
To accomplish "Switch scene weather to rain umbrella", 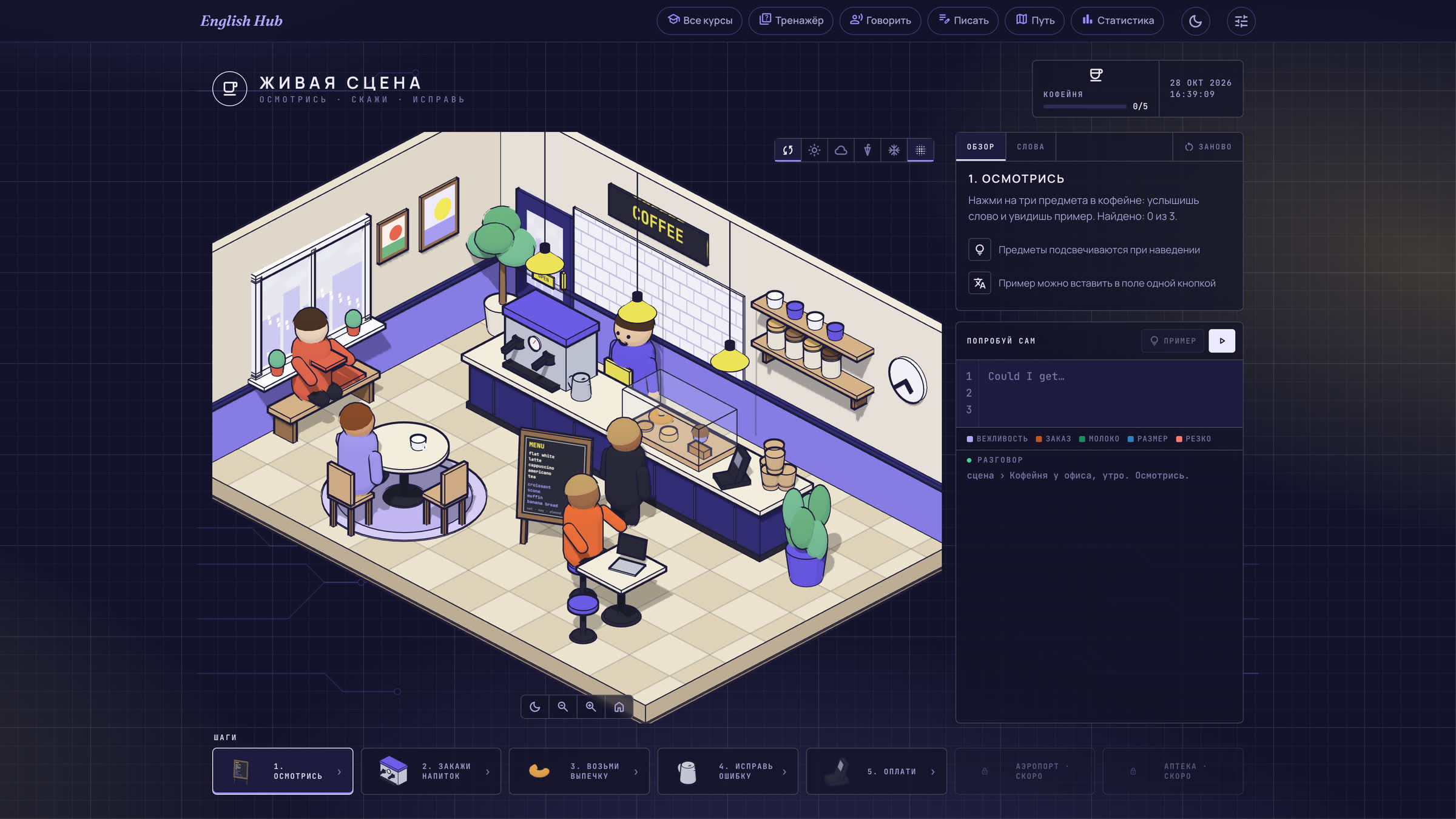I will tap(868, 150).
